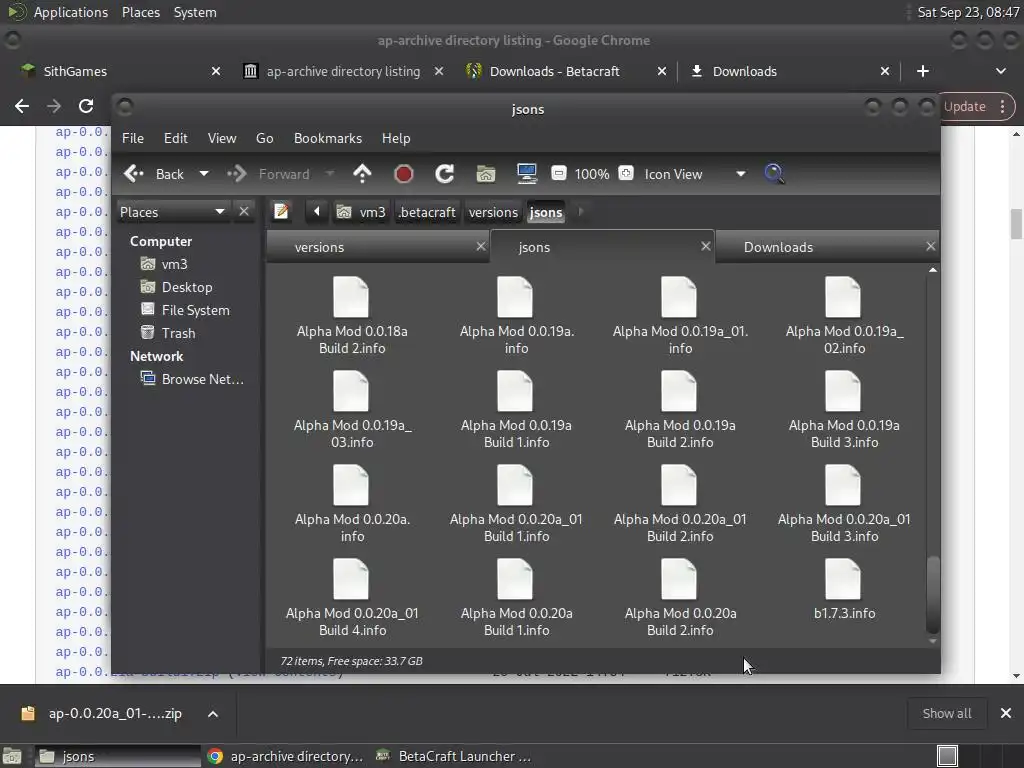Click the file list vertical scrollbar thumb

pos(933,594)
